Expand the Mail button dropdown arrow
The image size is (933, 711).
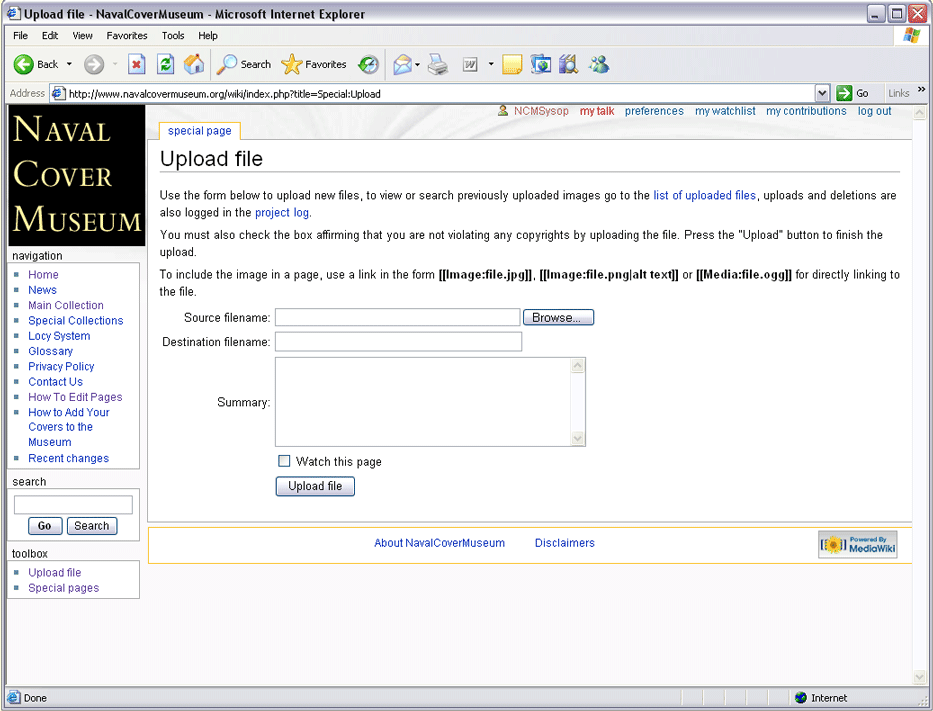418,65
